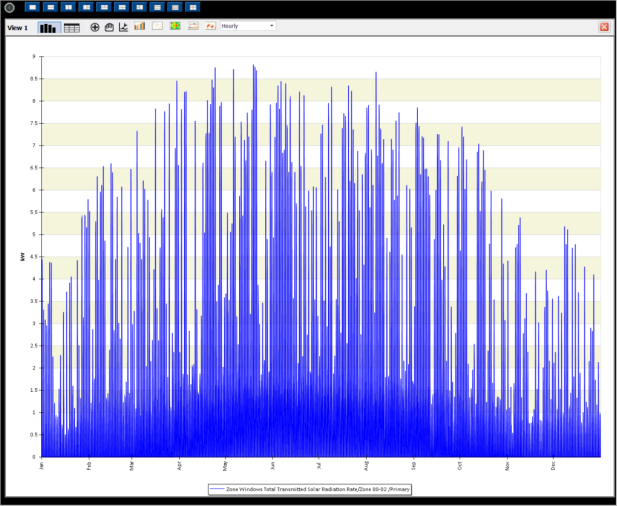Click the round button at top-left corner
617x506 pixels.
point(9,7)
